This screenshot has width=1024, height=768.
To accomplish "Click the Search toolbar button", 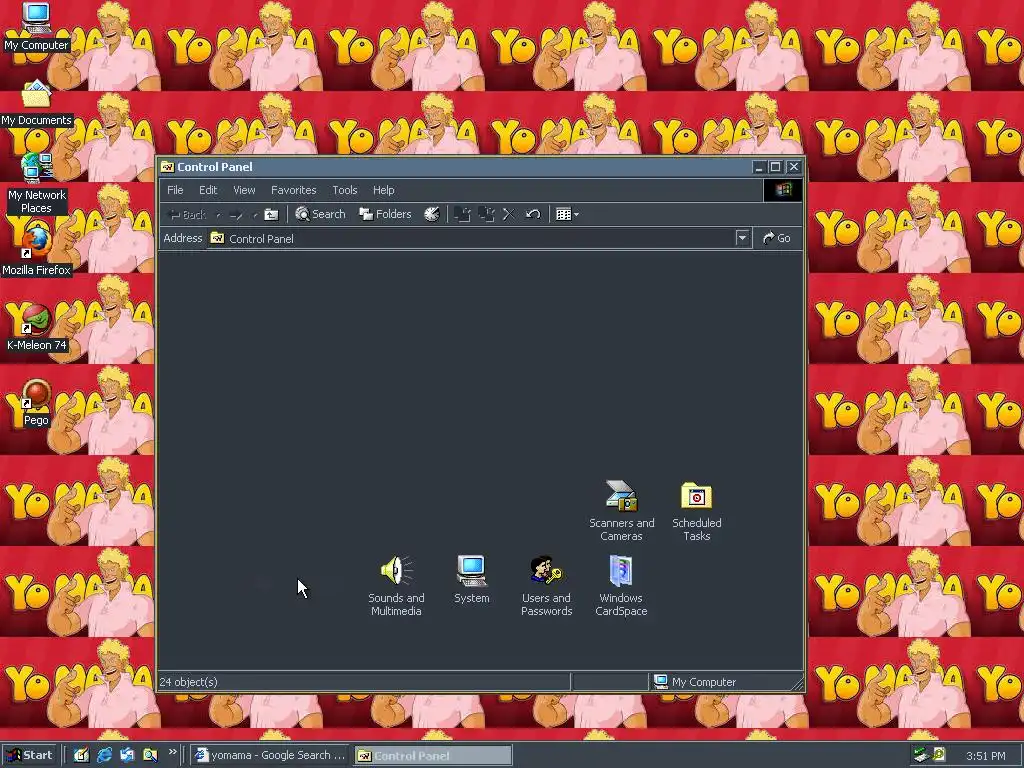I will tap(320, 214).
